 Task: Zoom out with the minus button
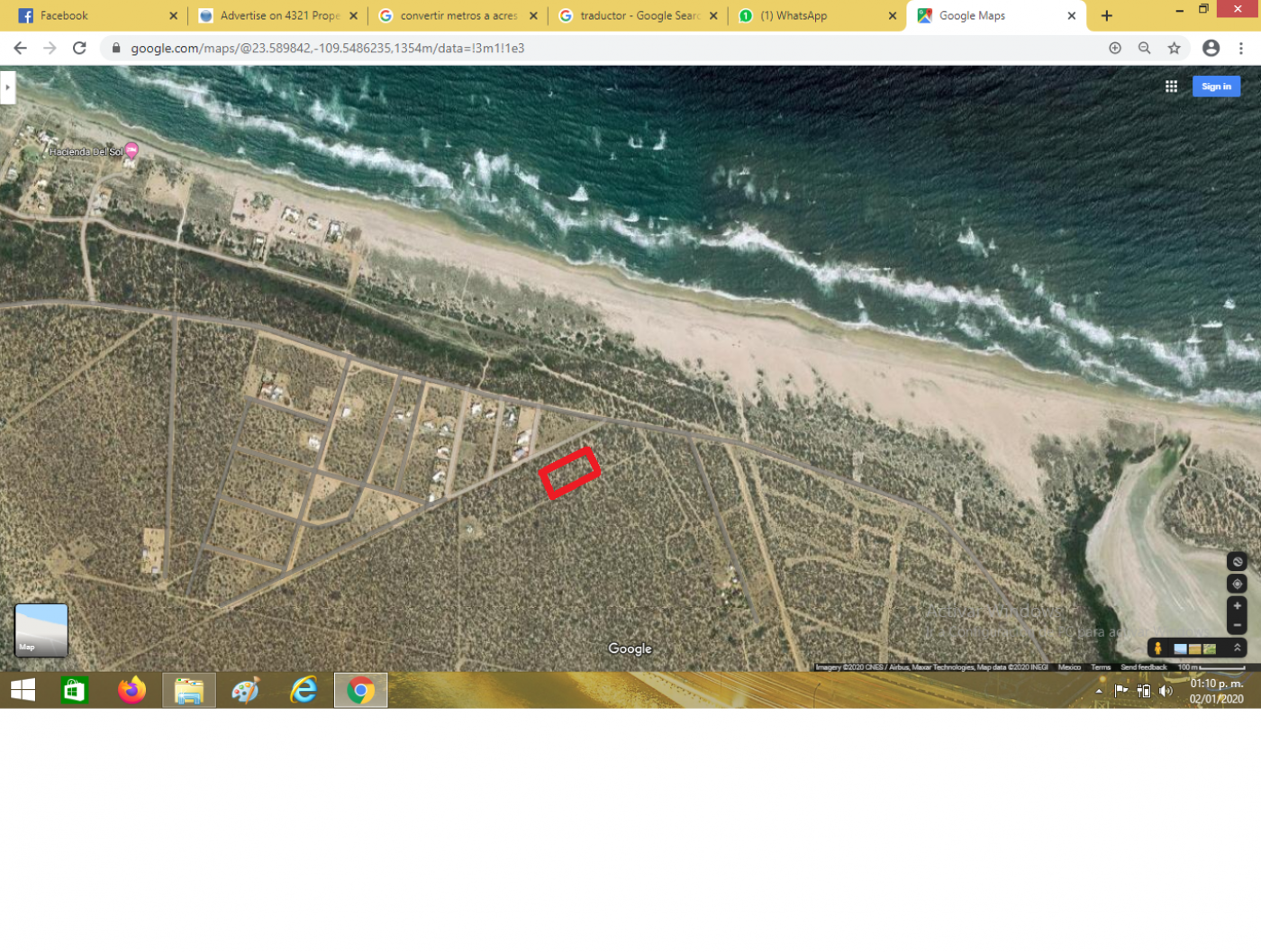pos(1238,625)
